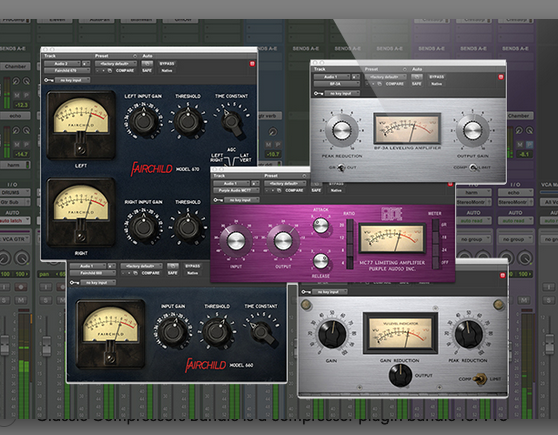Click the key input icon in Fairchild 670
The width and height of the screenshot is (558, 435).
click(49, 80)
